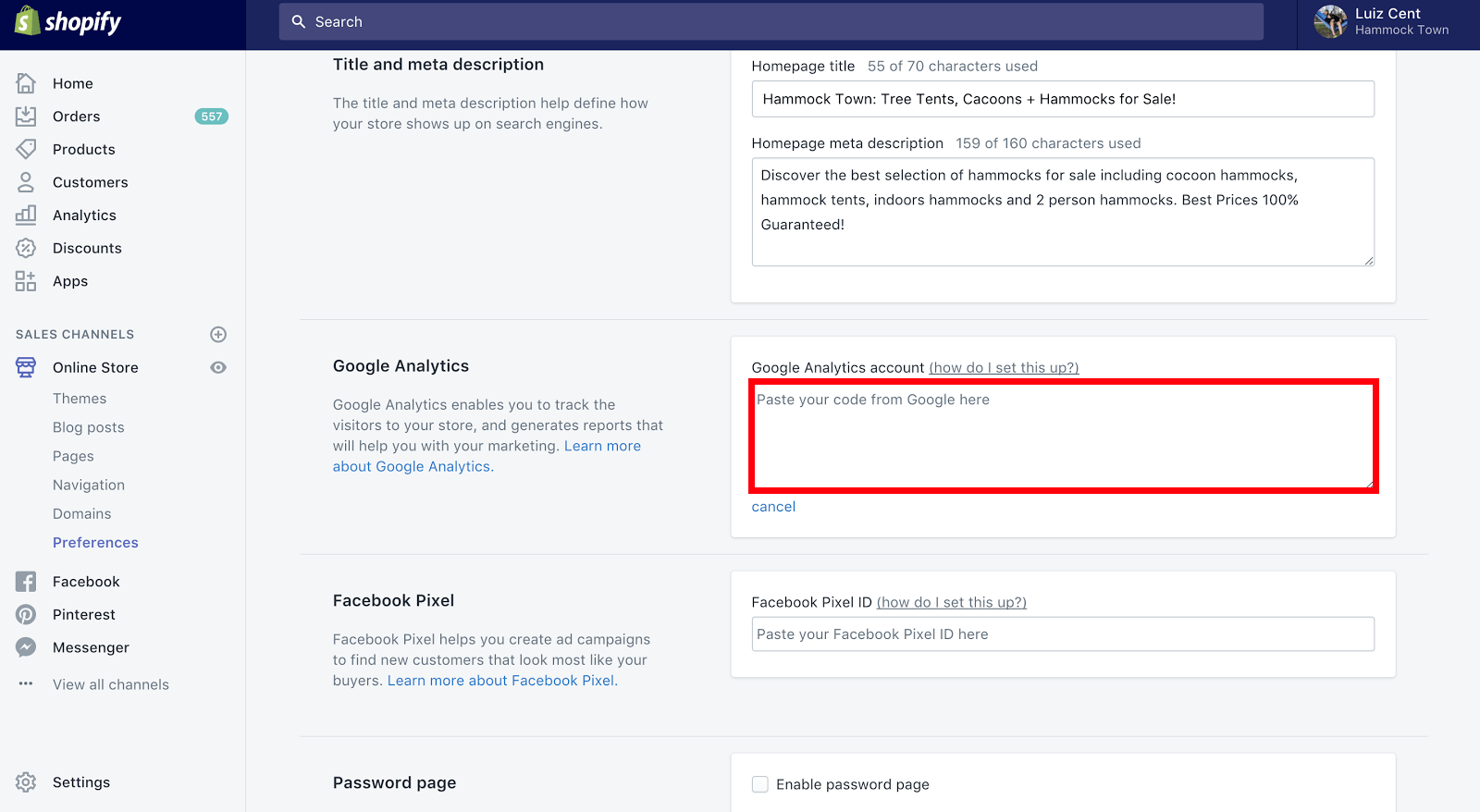Open Settings in sidebar
1480x812 pixels.
click(x=81, y=782)
